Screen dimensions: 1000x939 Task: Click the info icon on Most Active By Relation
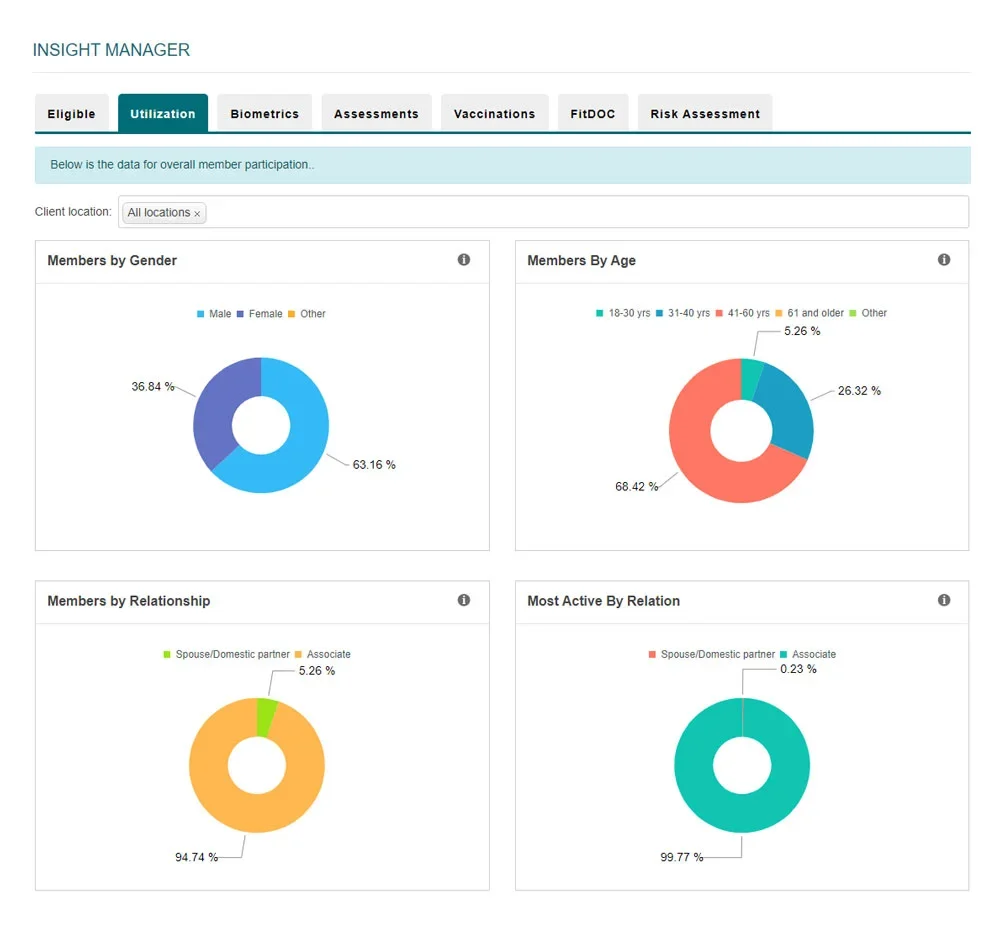pos(944,600)
